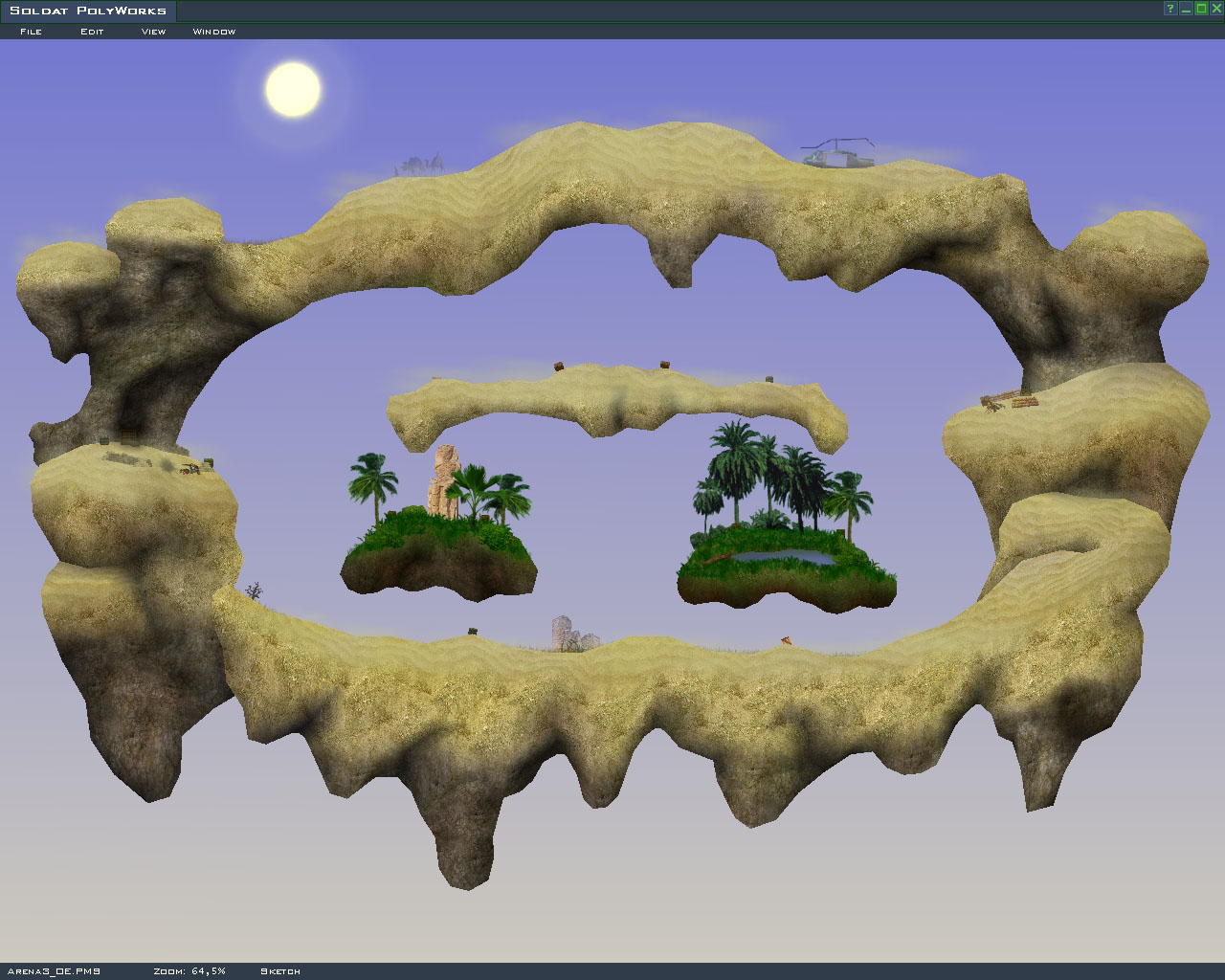The width and height of the screenshot is (1225, 980).
Task: Click the green maximize window button
Action: pos(1201,9)
